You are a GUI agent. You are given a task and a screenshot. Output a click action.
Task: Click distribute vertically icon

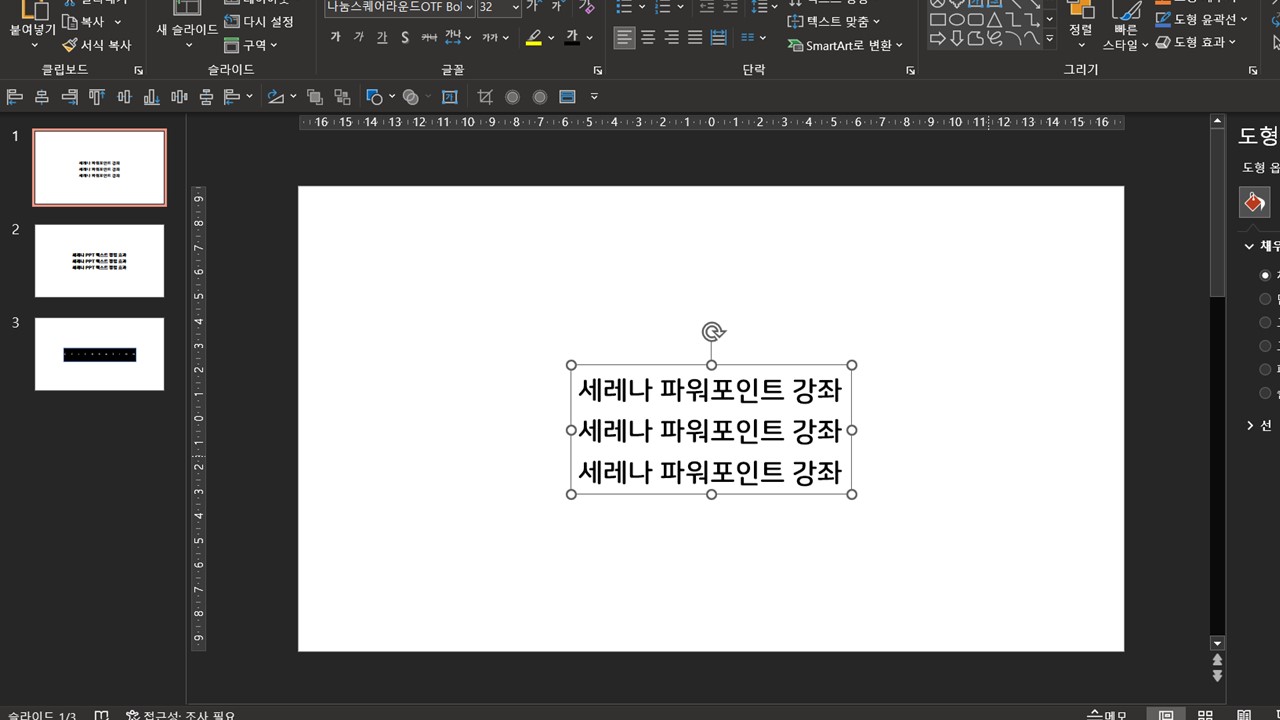pos(206,97)
